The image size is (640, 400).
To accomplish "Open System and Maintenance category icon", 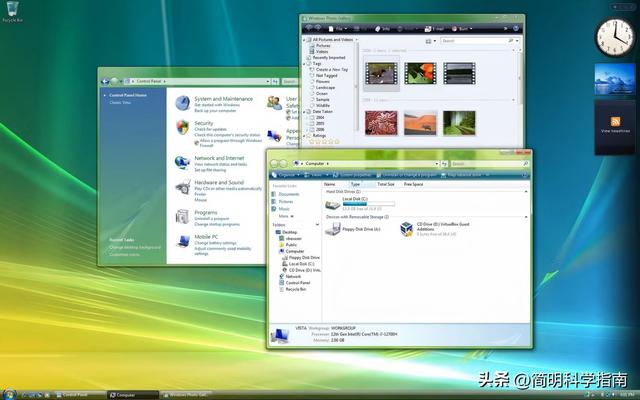I will point(183,101).
